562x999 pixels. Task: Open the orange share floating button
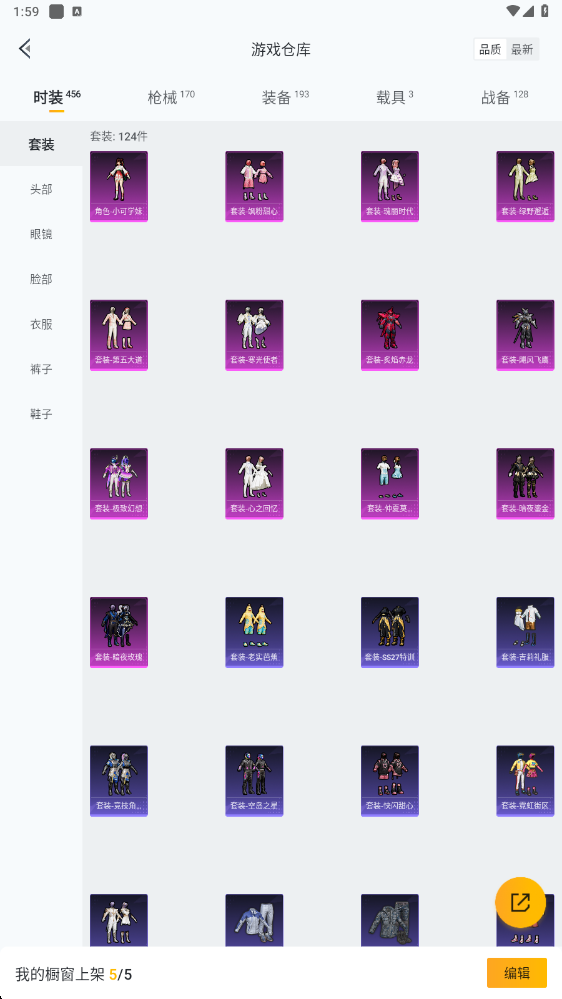[520, 902]
